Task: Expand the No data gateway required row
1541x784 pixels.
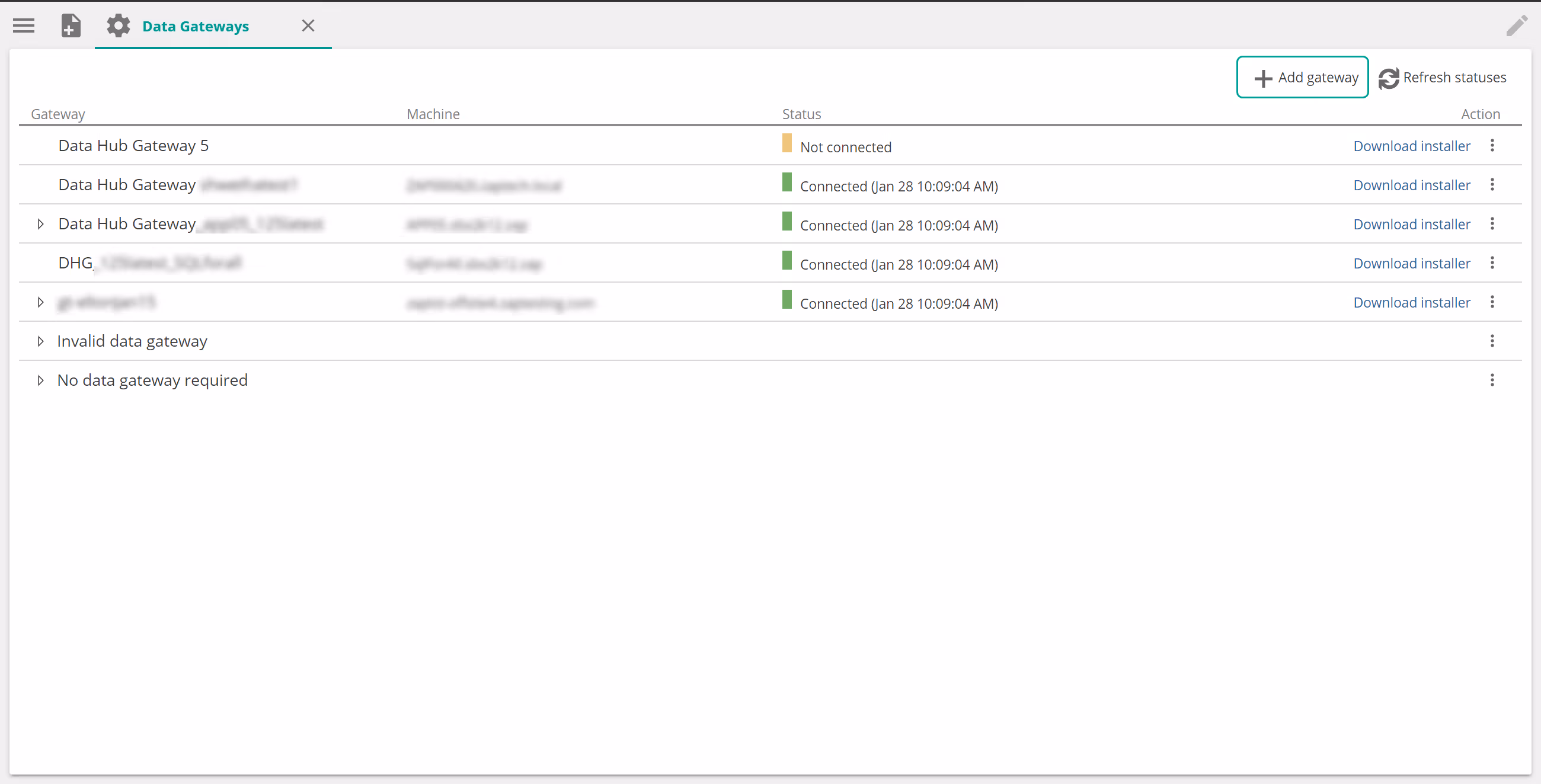Action: tap(40, 380)
